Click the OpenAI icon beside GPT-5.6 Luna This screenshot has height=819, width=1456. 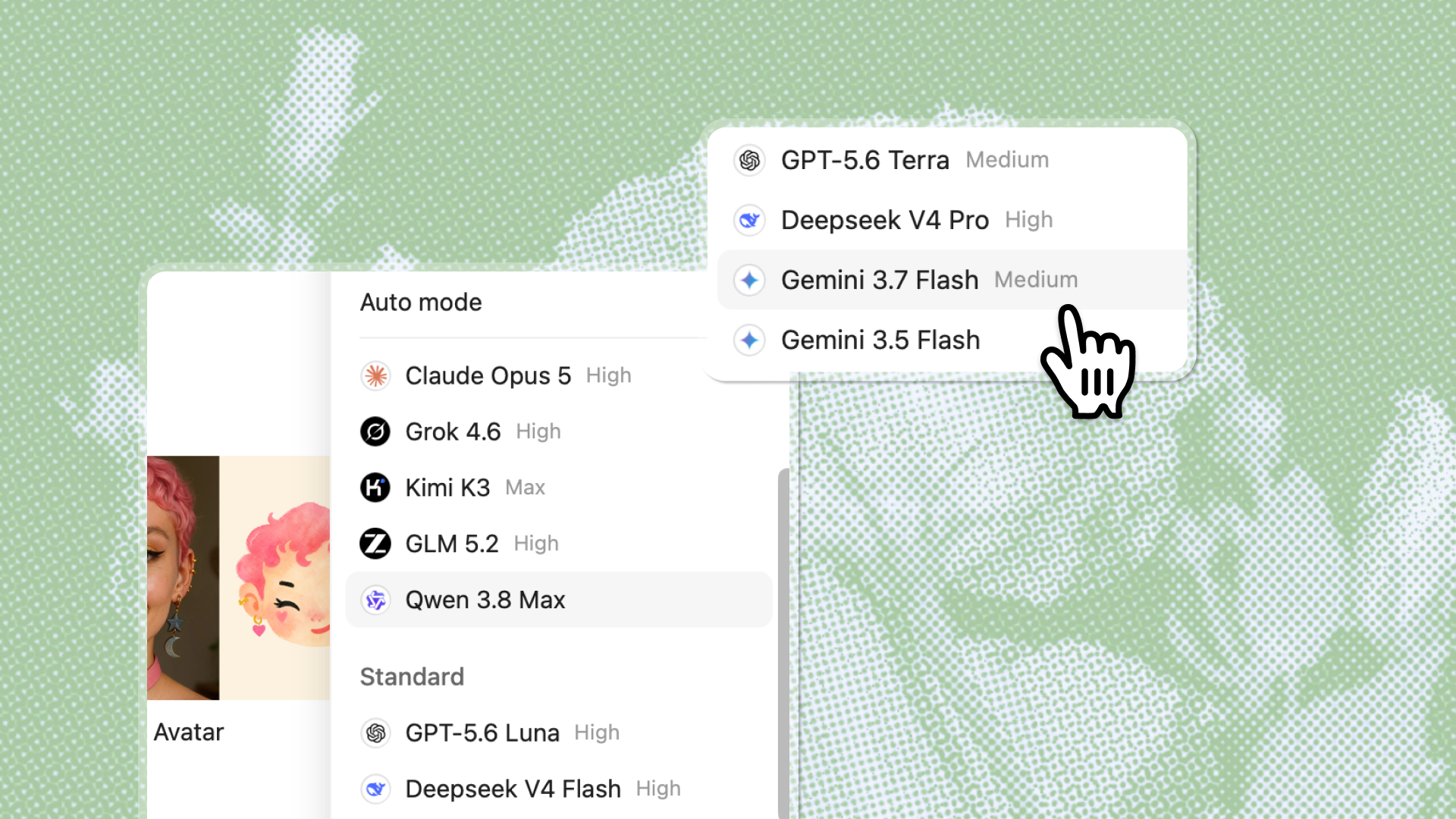(375, 733)
